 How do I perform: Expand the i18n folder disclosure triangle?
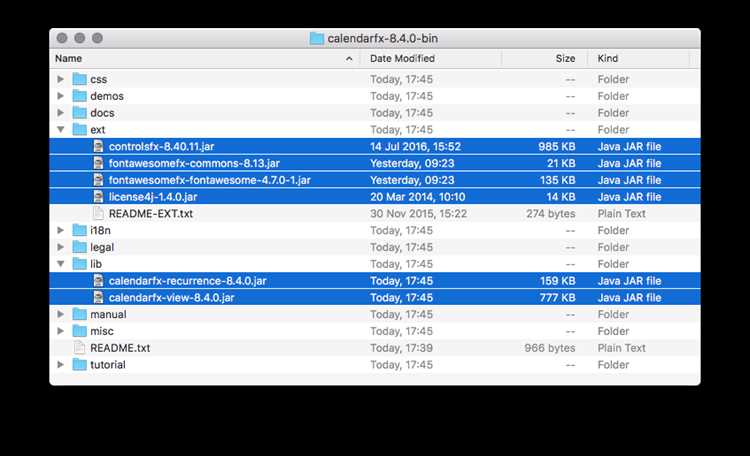pyautogui.click(x=60, y=230)
